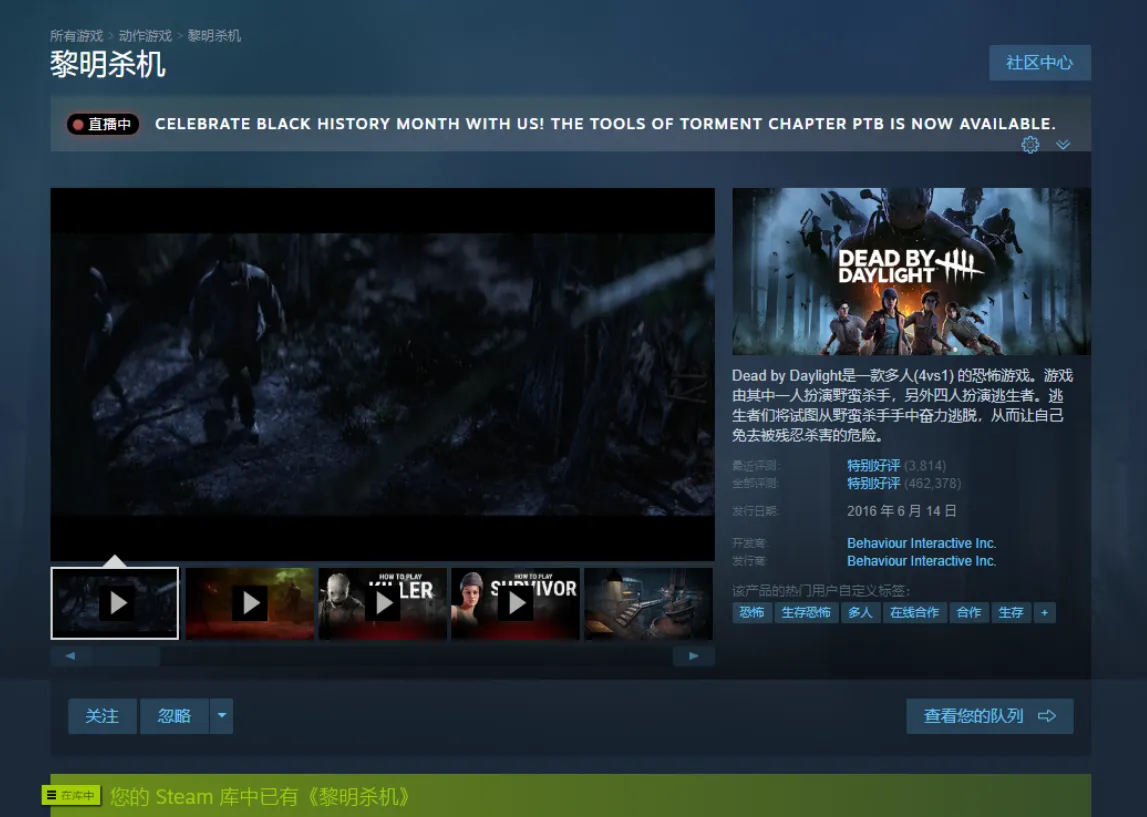
Task: Open dropdown arrow beside 忽略 button
Action: (x=222, y=716)
